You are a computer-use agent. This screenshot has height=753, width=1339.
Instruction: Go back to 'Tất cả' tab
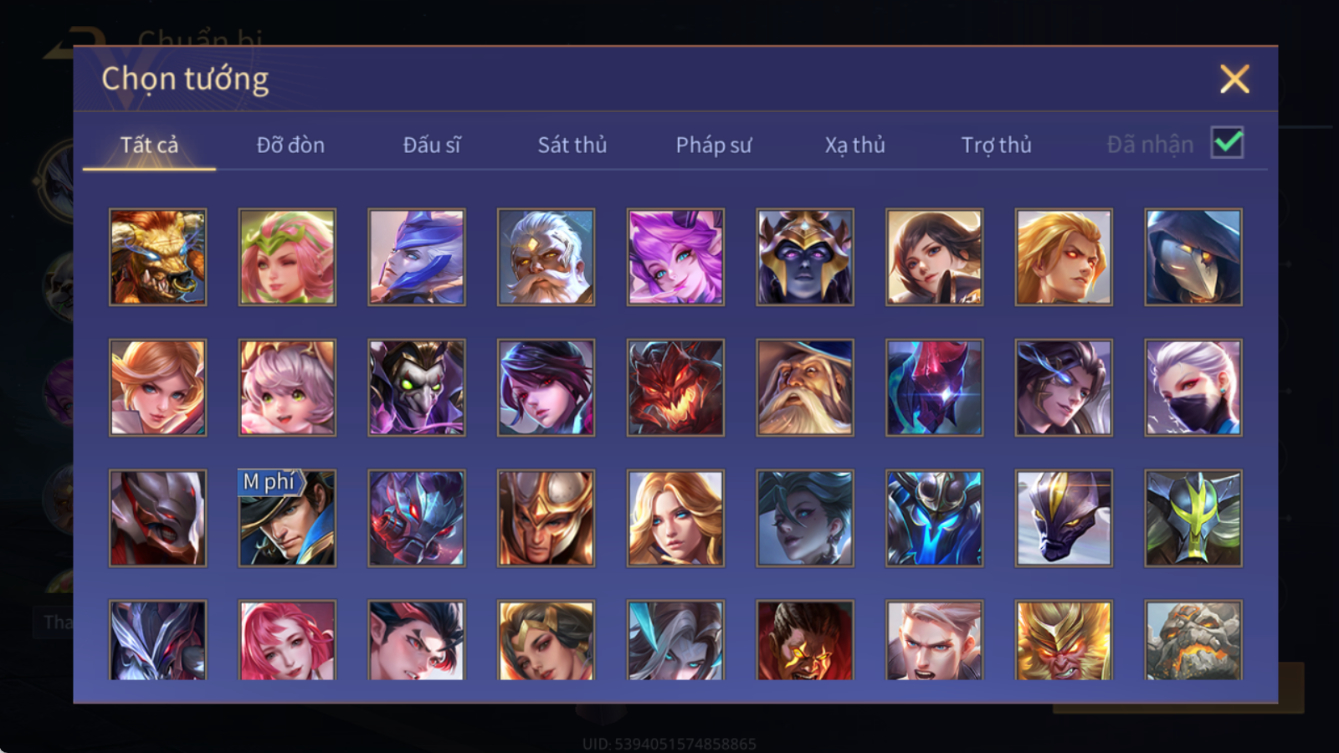coord(149,145)
